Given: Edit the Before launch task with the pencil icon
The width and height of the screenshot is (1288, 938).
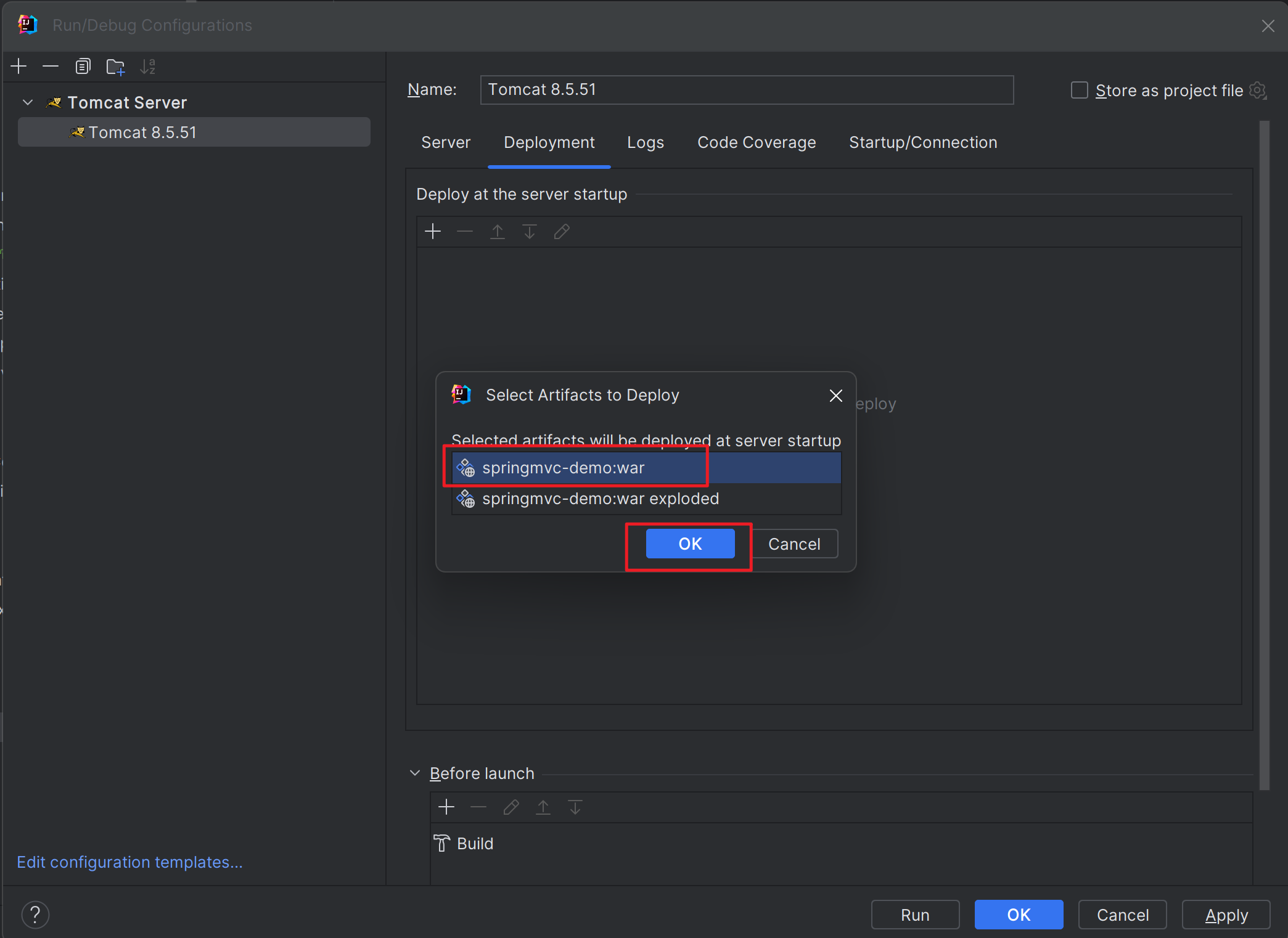Looking at the screenshot, I should (511, 807).
